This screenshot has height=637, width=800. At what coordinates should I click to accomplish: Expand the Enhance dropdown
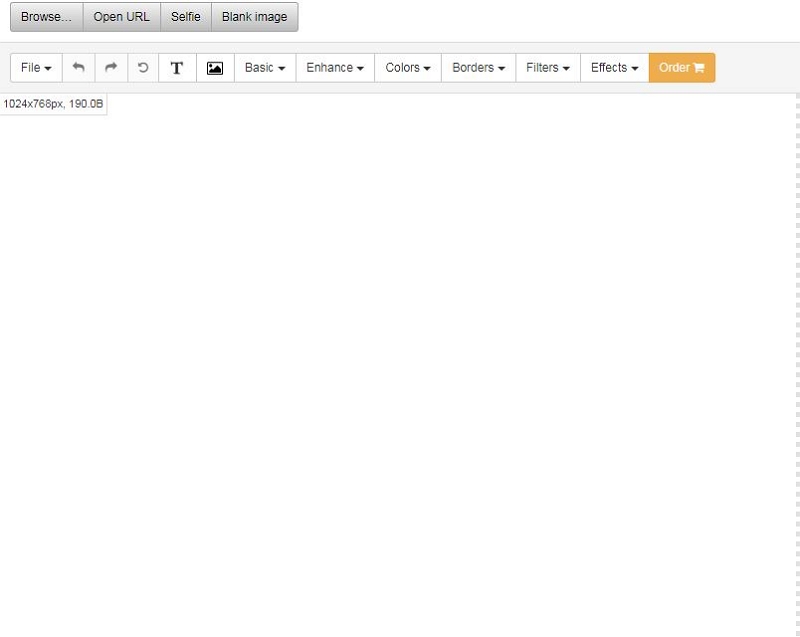point(335,68)
